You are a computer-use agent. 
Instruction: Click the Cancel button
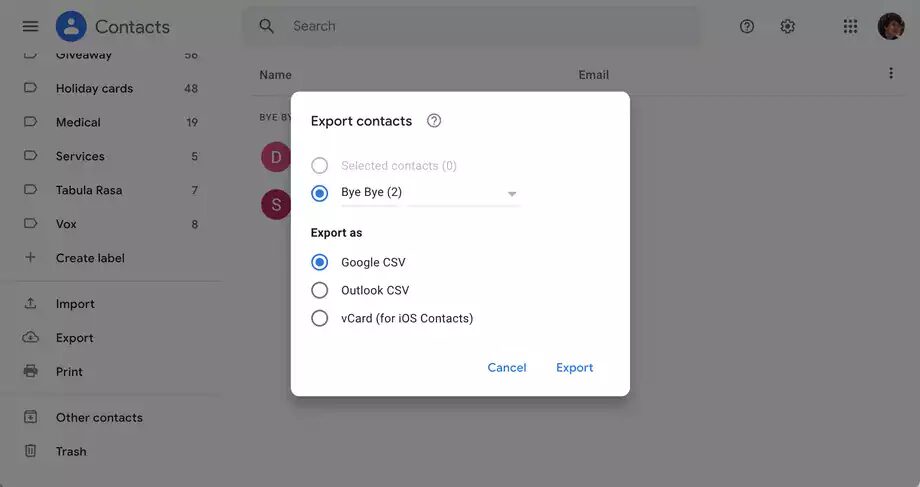[507, 367]
